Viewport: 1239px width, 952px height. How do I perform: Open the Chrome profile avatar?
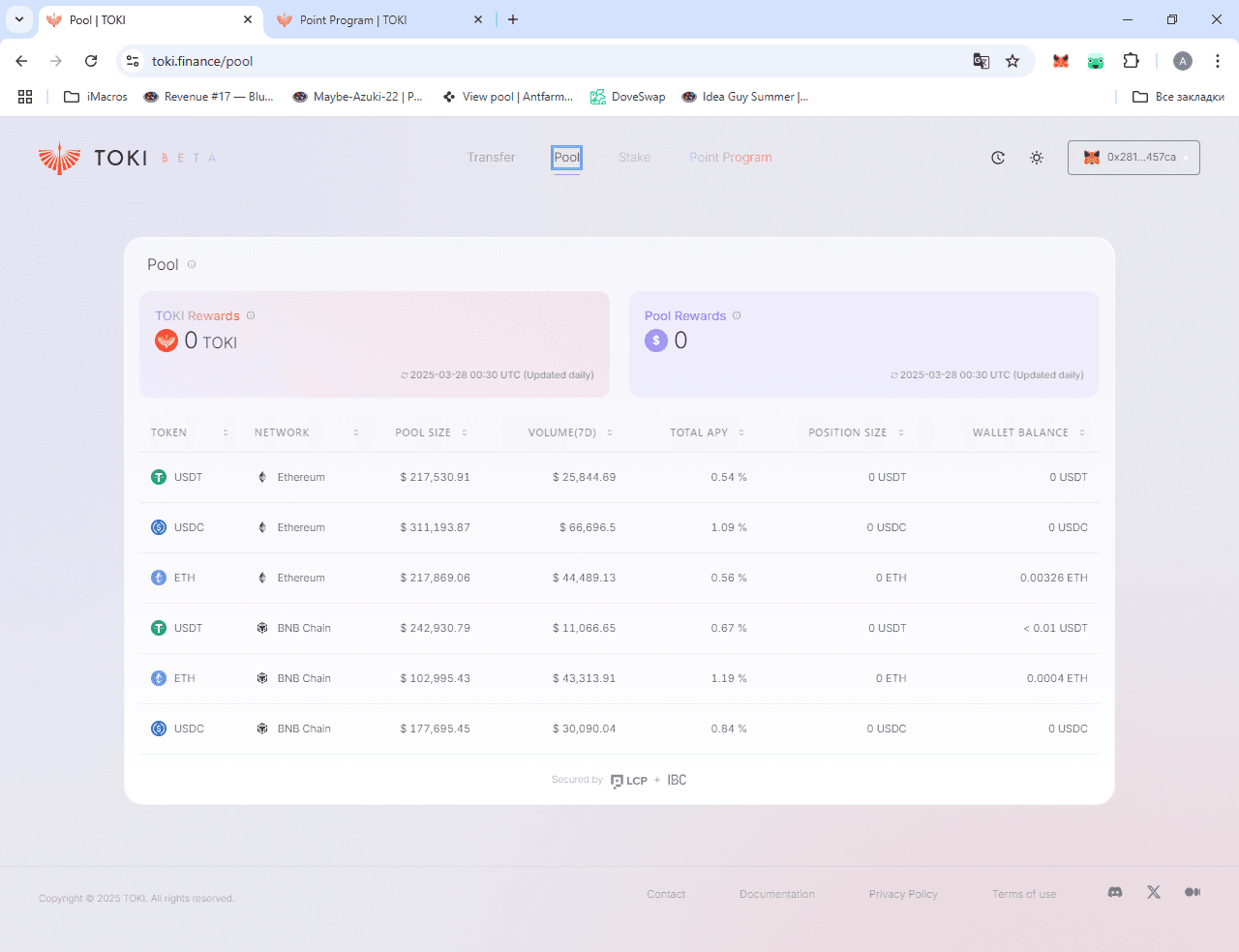pos(1183,61)
